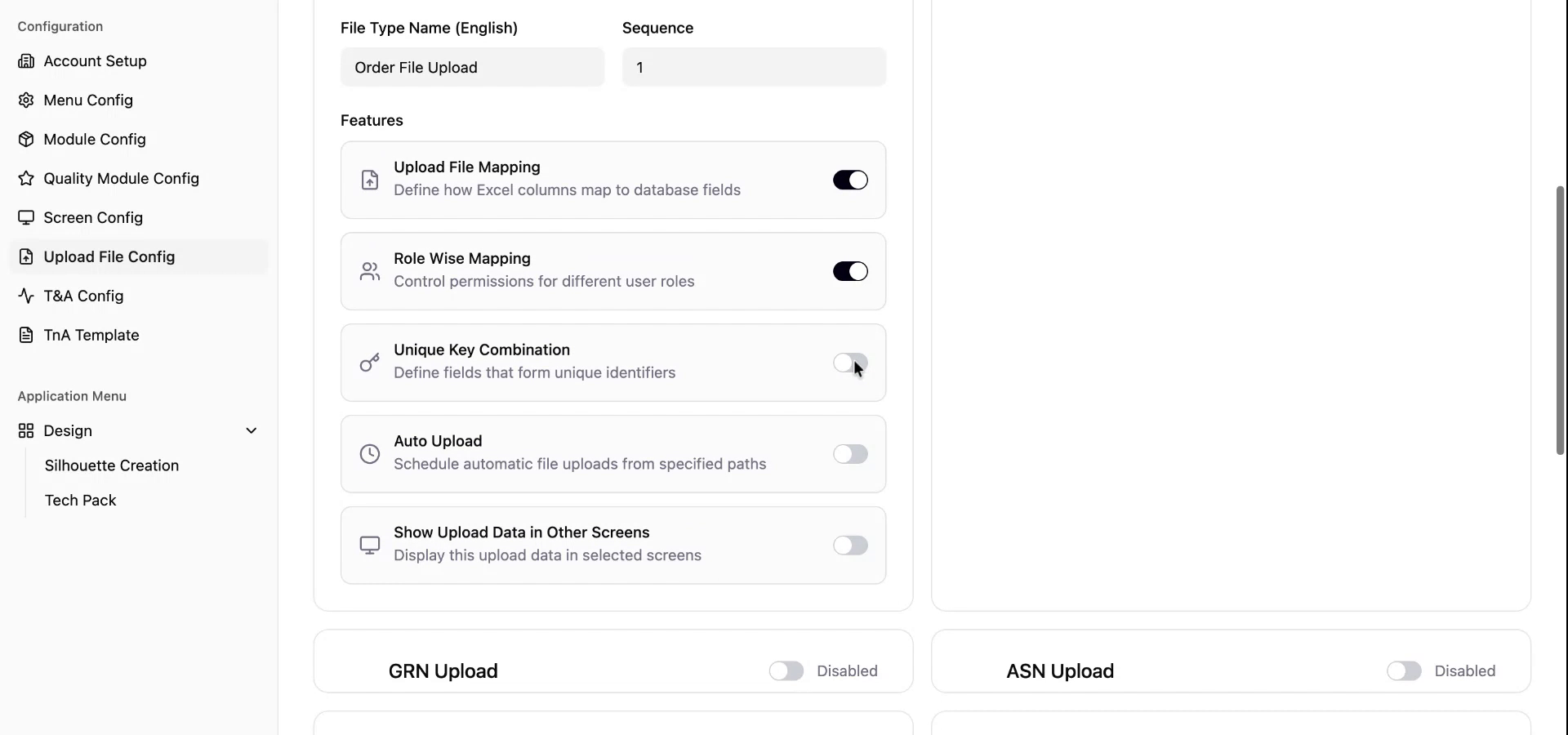Image resolution: width=1568 pixels, height=735 pixels.
Task: Click the ASN Upload card
Action: tap(1231, 661)
